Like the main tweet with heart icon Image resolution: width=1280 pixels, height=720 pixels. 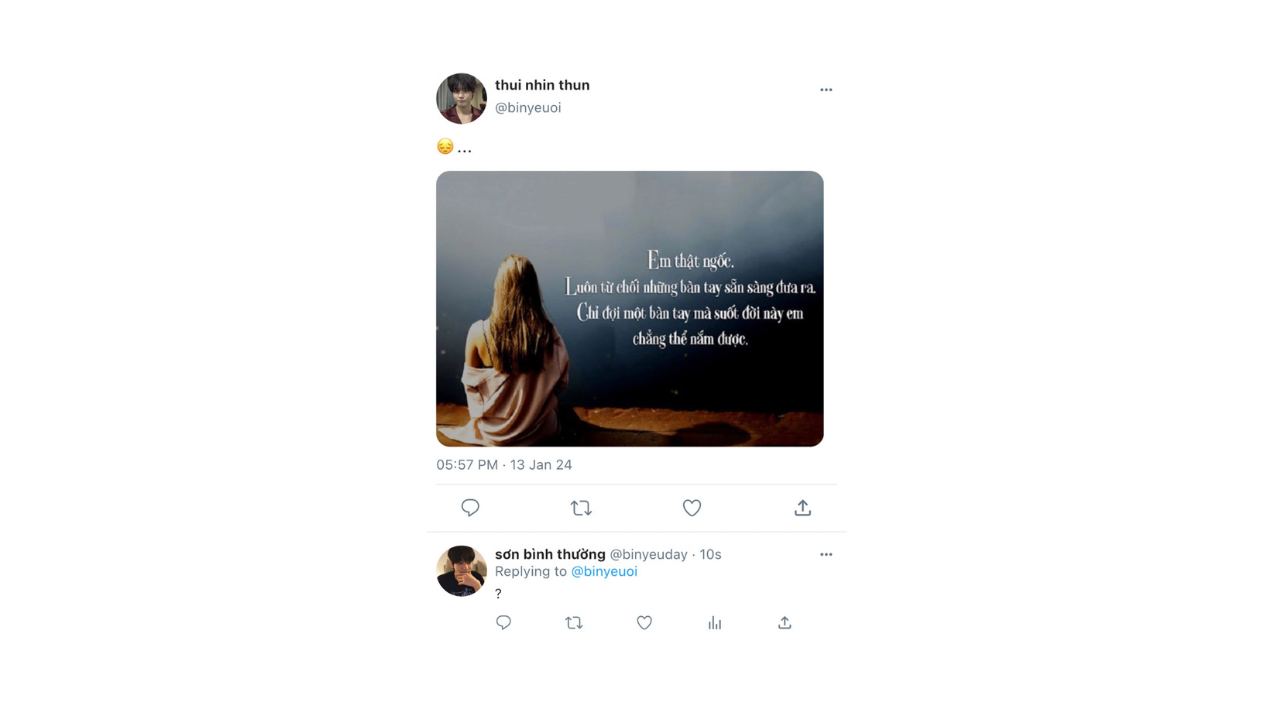tap(692, 508)
